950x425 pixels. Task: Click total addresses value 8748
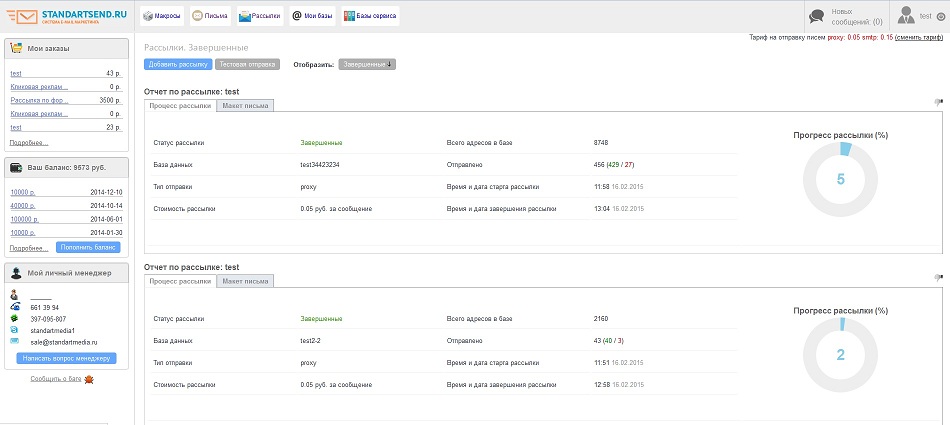[601, 142]
